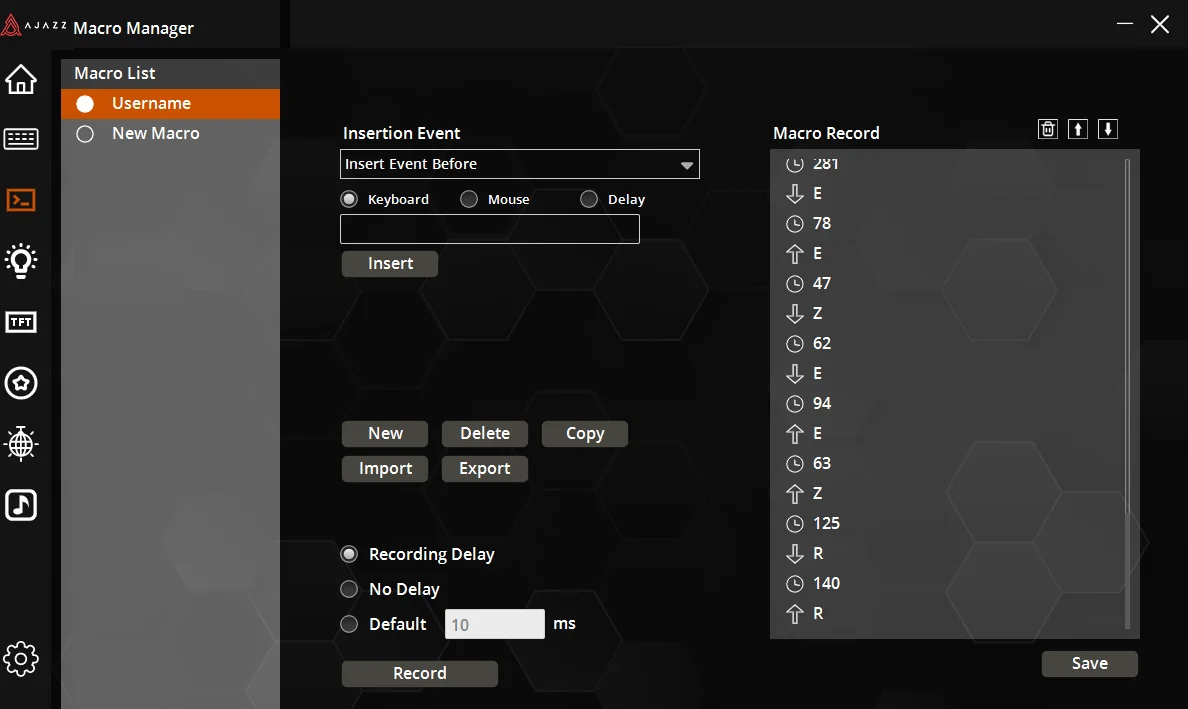Open the TFT screen settings icon
The width and height of the screenshot is (1188, 709).
pyautogui.click(x=21, y=322)
